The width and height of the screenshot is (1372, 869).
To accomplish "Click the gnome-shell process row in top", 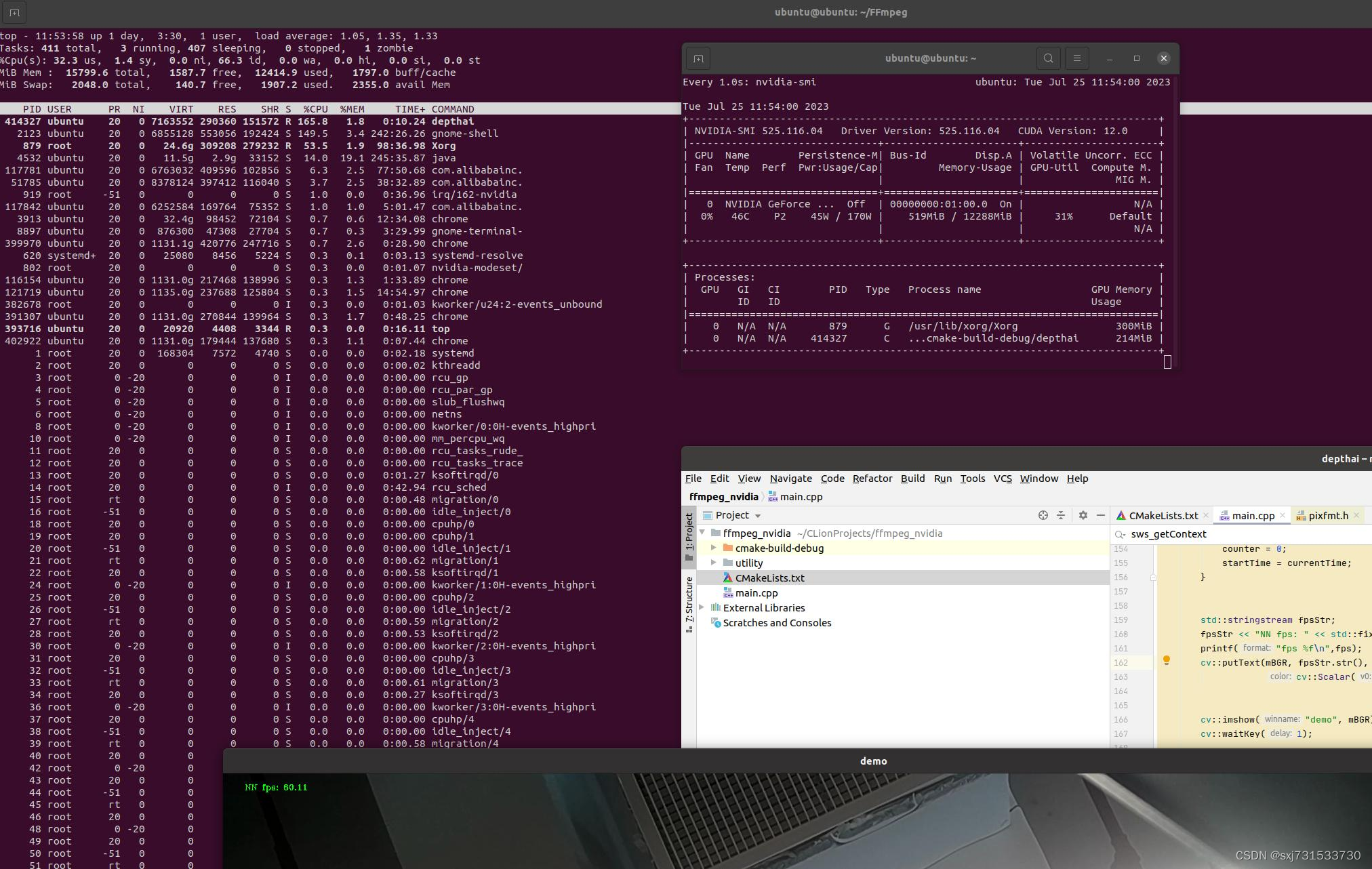I will pyautogui.click(x=340, y=134).
